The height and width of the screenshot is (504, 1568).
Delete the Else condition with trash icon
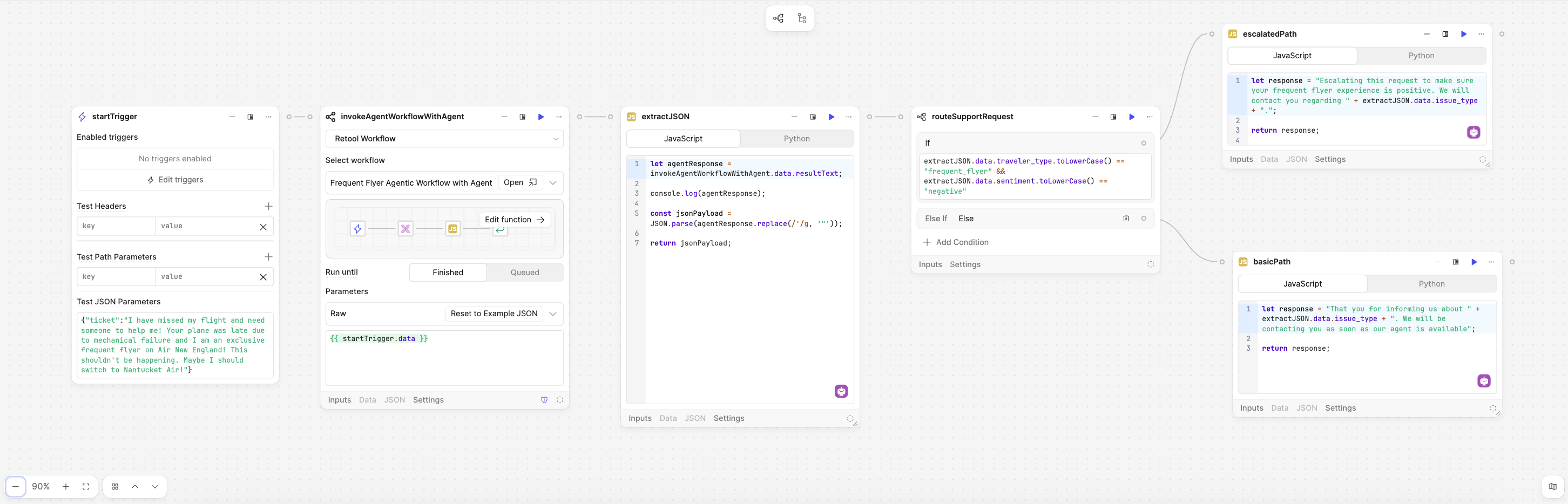pos(1125,218)
